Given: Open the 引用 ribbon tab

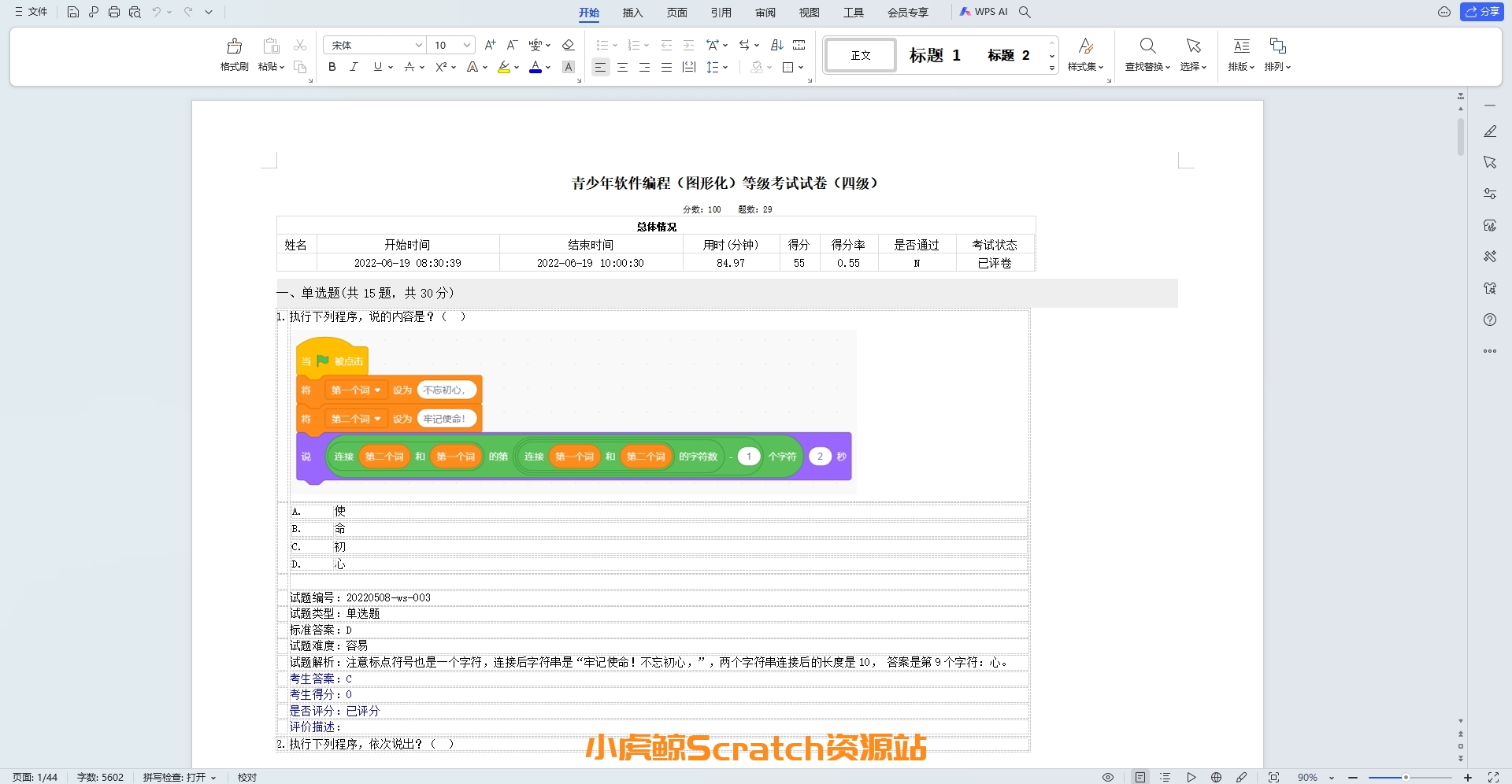Looking at the screenshot, I should click(721, 13).
